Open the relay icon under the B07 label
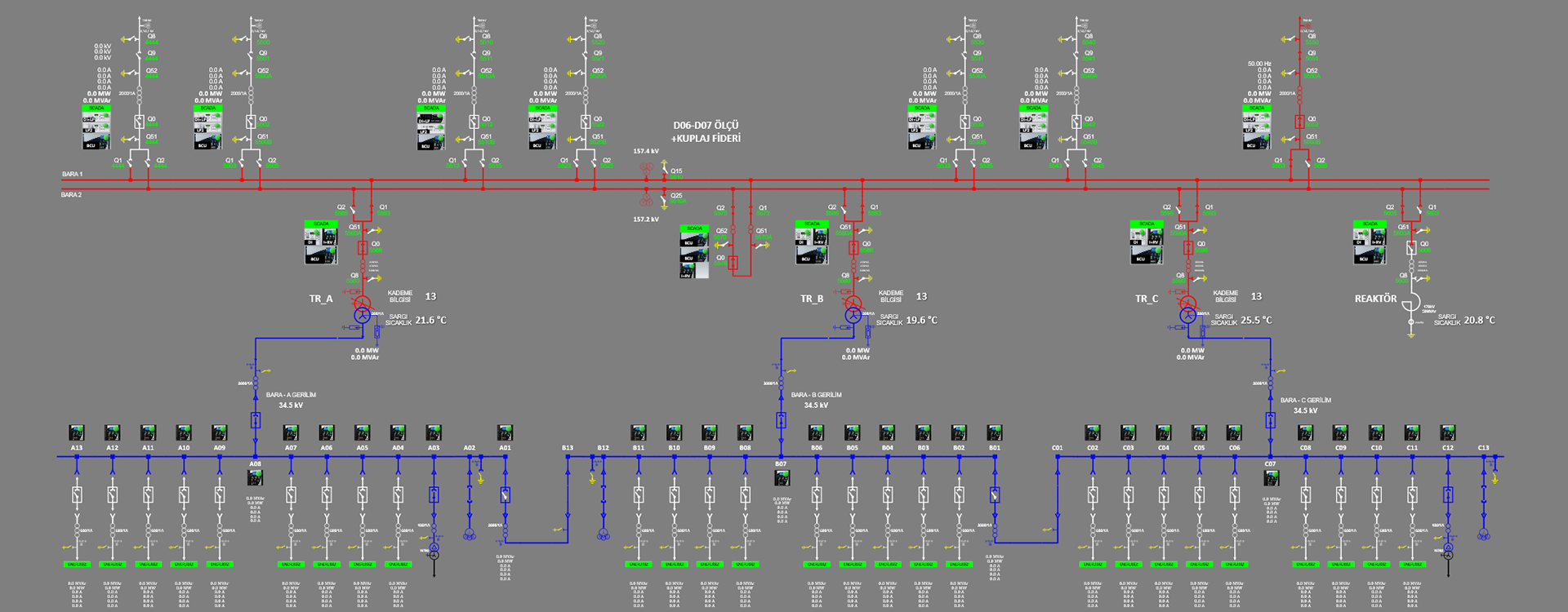 782,479
